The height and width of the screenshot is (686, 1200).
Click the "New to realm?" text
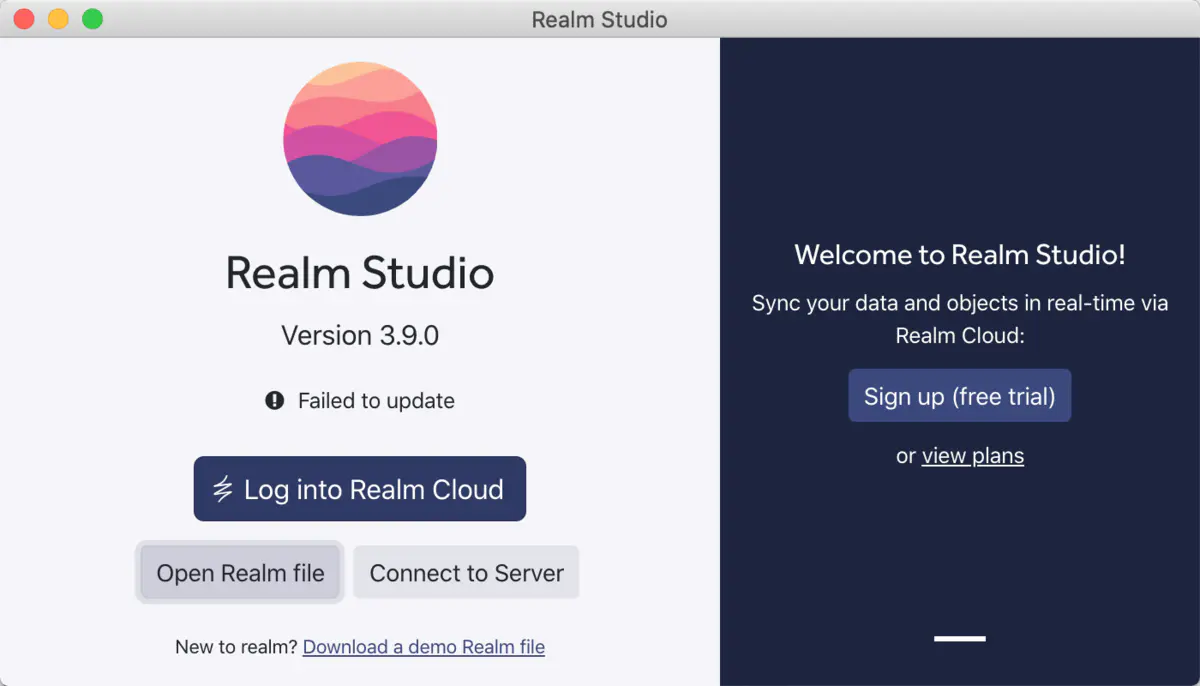tap(236, 647)
